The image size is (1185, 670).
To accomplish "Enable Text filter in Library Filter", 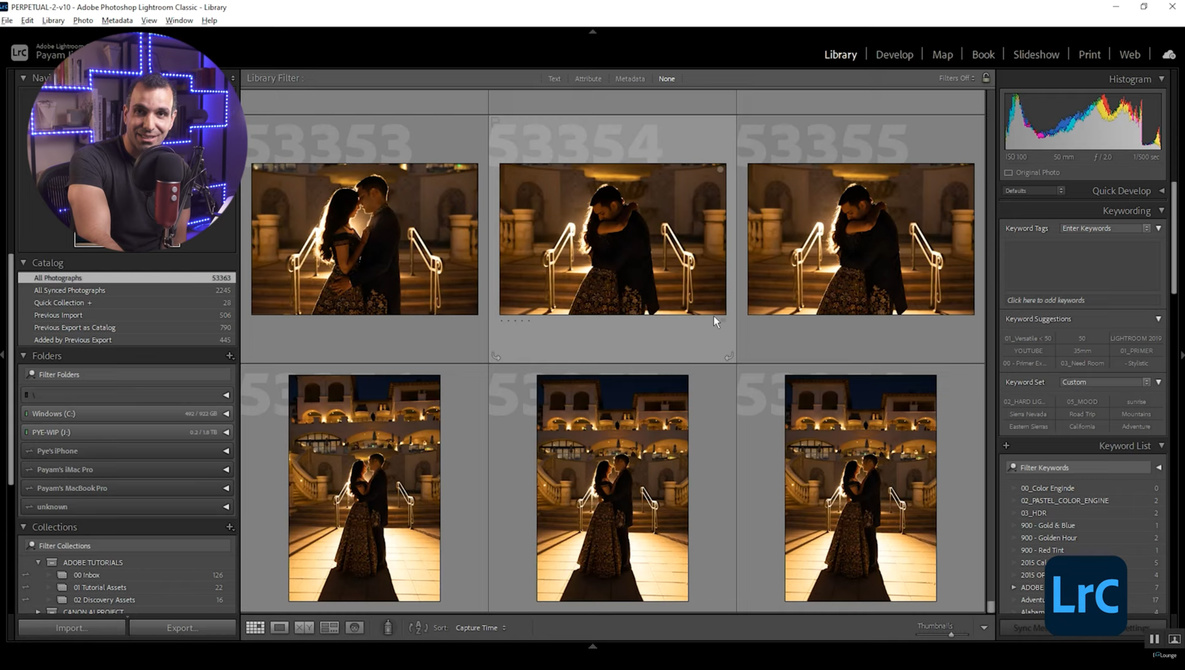I will (x=554, y=79).
